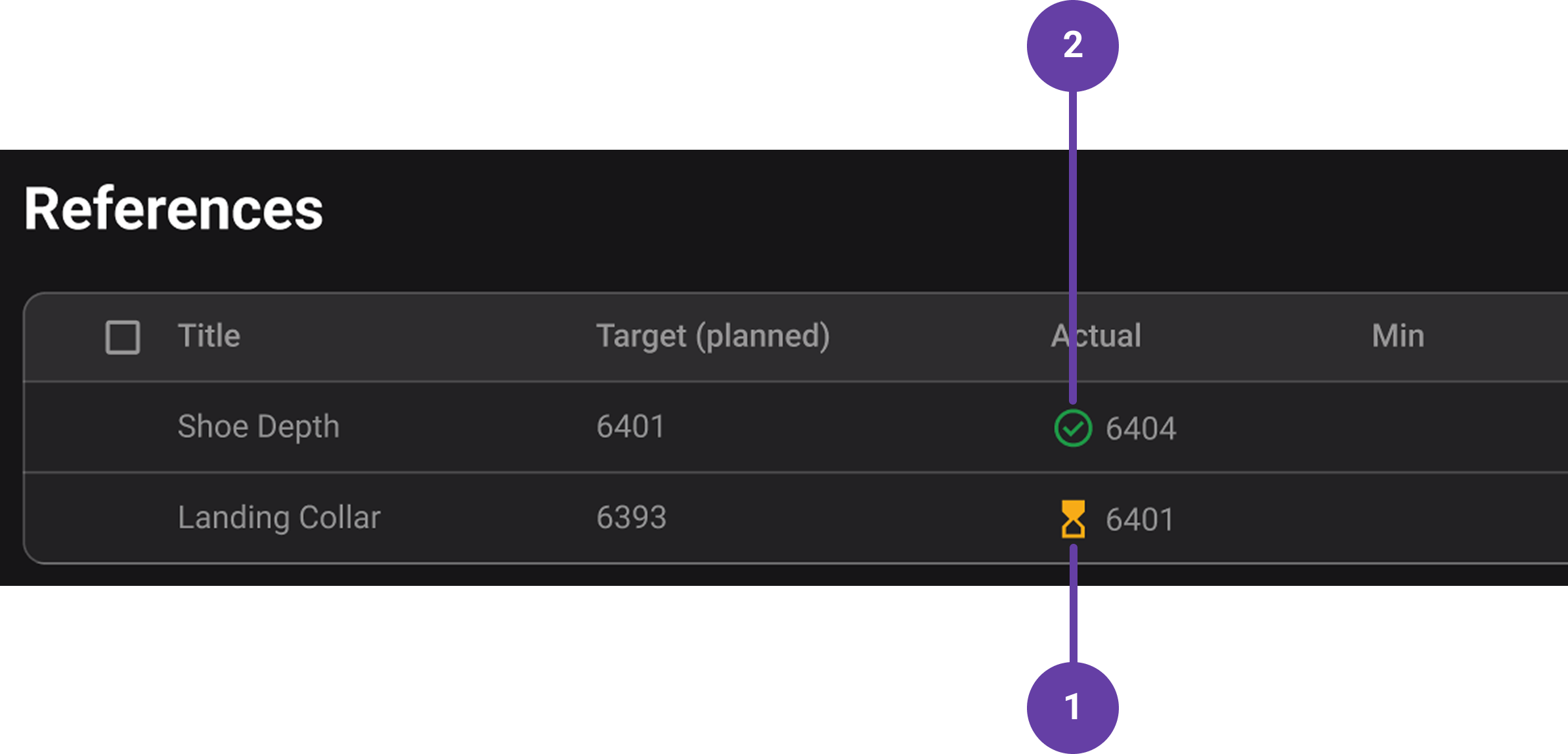Click Landing Collar planned target value 6393

[x=632, y=518]
